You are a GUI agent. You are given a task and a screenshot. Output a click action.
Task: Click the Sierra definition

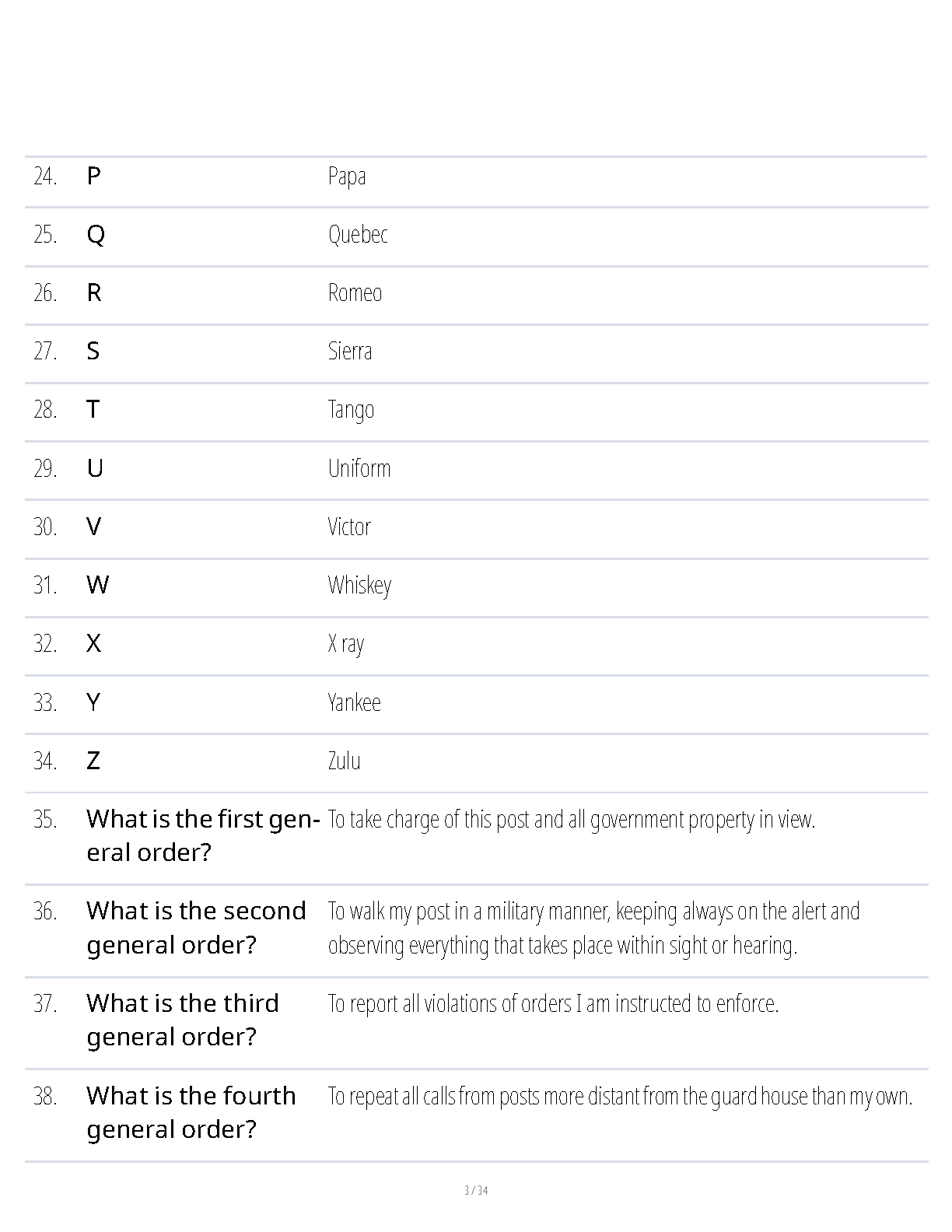tap(349, 352)
